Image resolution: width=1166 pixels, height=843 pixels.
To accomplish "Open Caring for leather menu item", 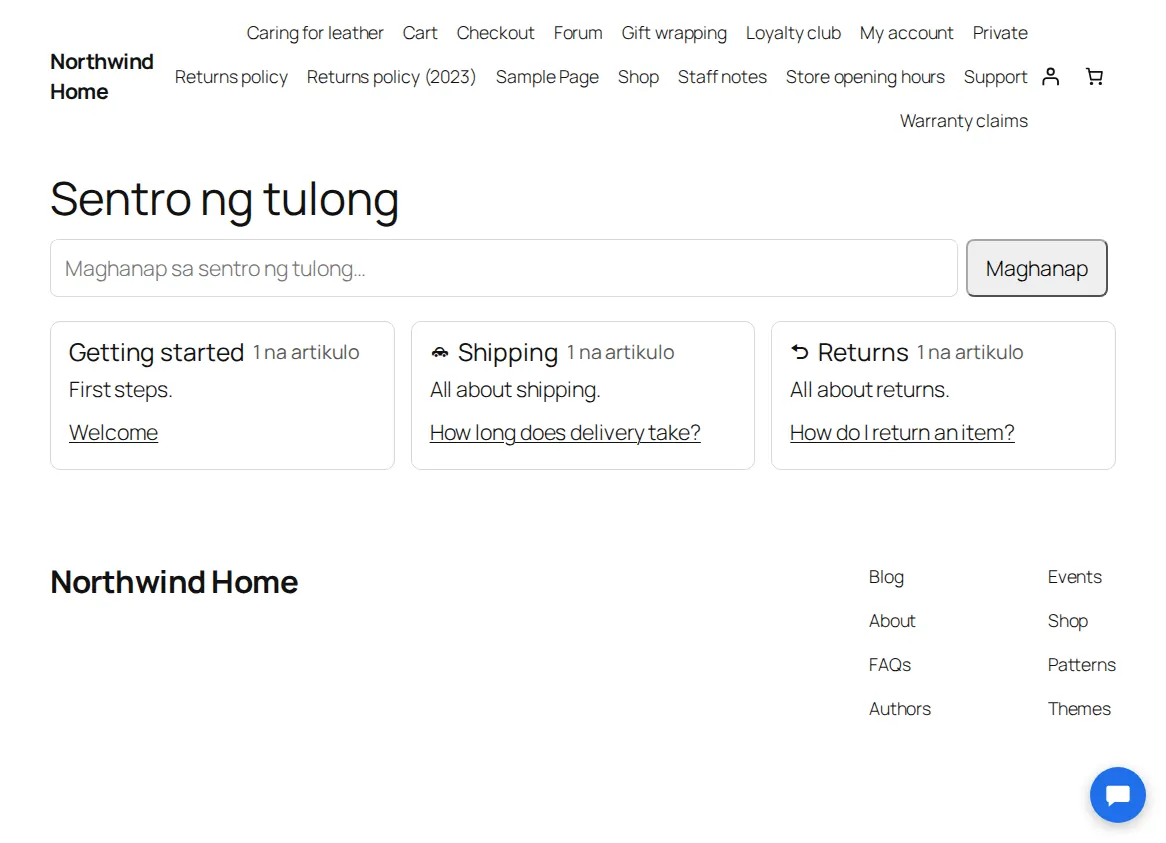I will [x=315, y=33].
